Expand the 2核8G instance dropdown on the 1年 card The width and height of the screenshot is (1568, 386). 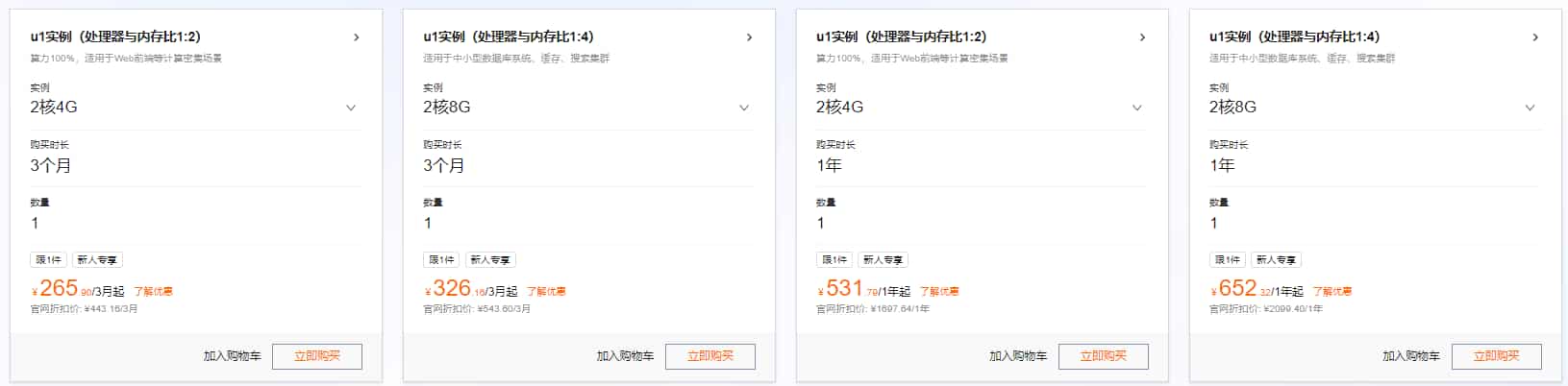coord(1531,108)
